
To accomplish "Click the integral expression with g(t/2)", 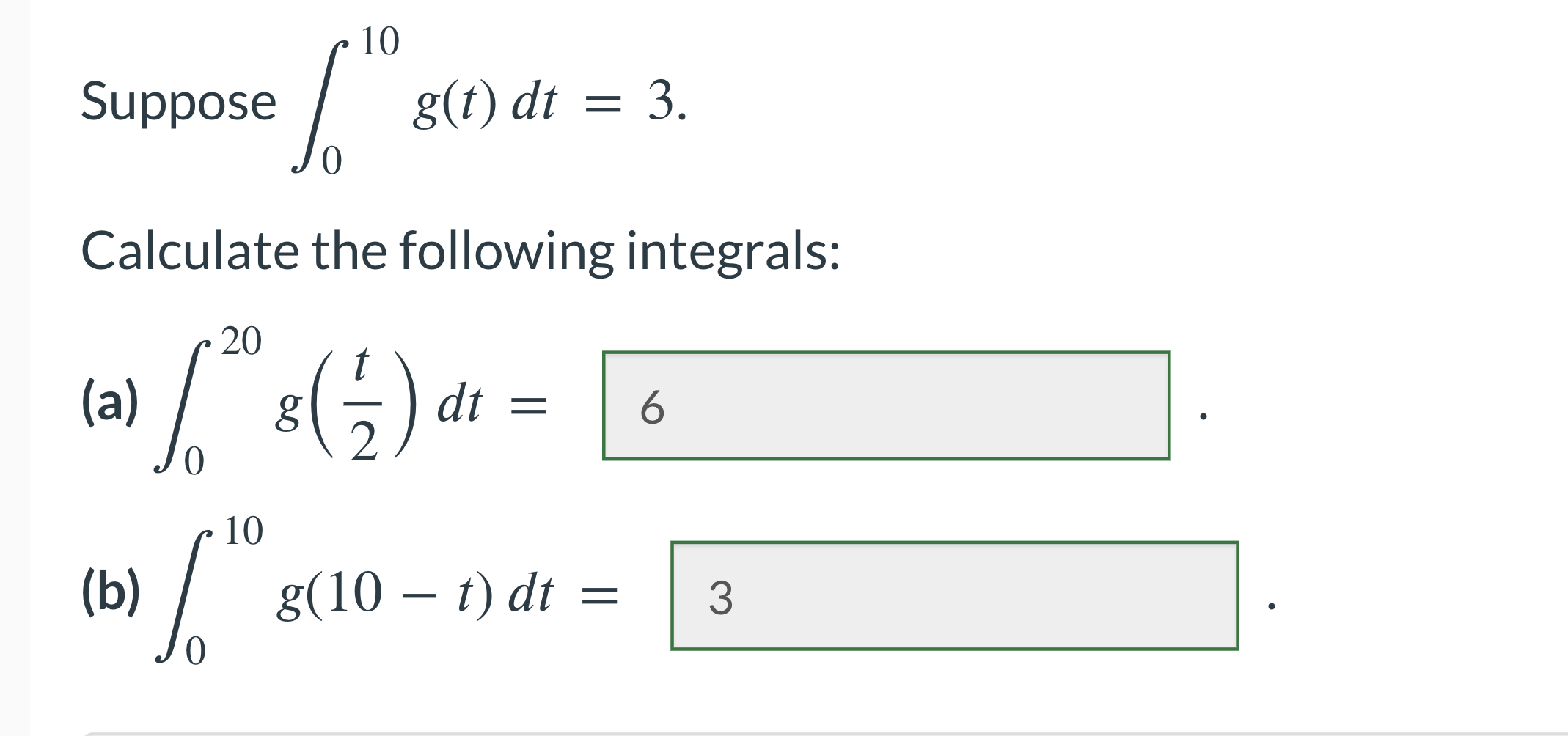I will (x=330, y=403).
